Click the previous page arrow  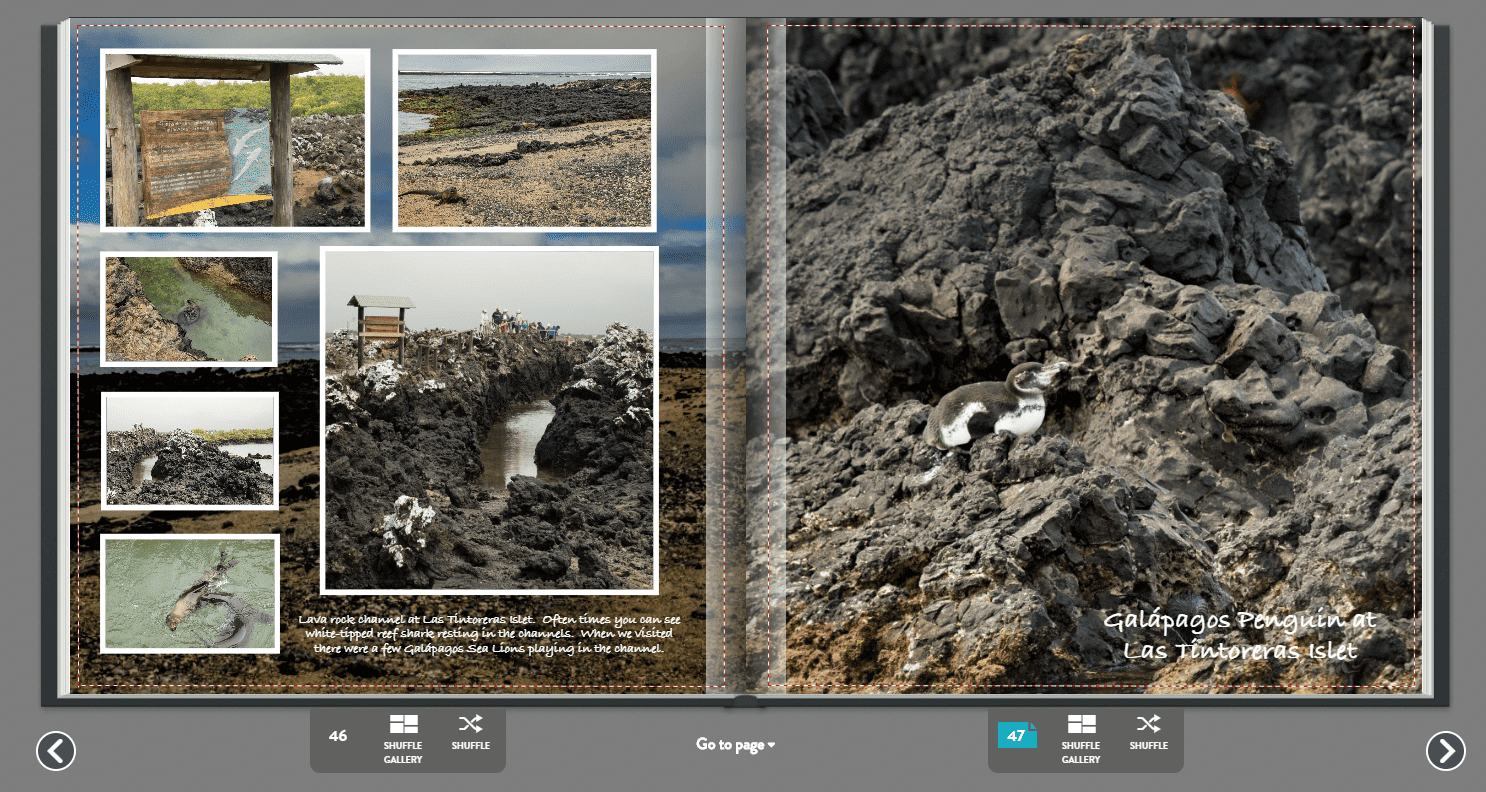tap(55, 750)
